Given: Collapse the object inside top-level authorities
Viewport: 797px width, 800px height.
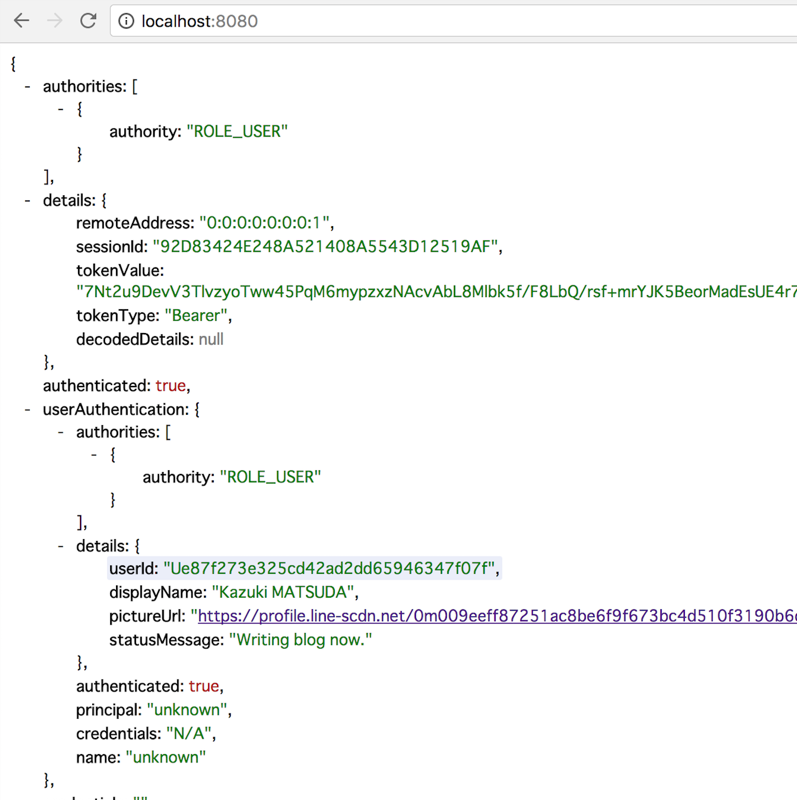Looking at the screenshot, I should point(61,109).
